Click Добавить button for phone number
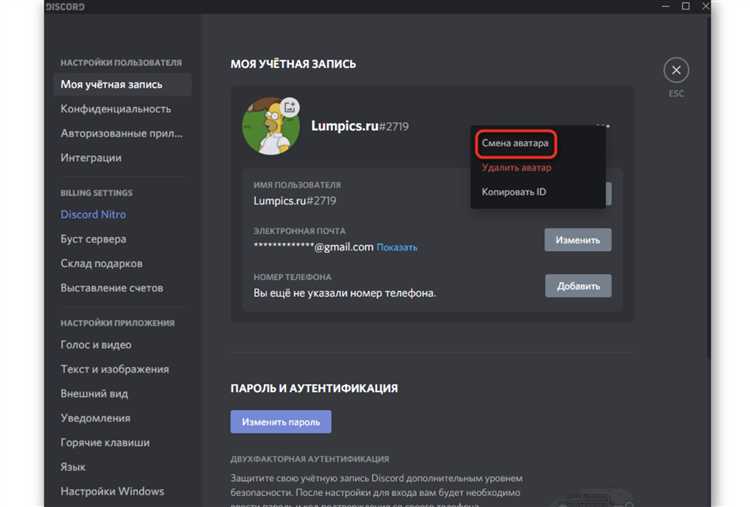 (x=578, y=286)
